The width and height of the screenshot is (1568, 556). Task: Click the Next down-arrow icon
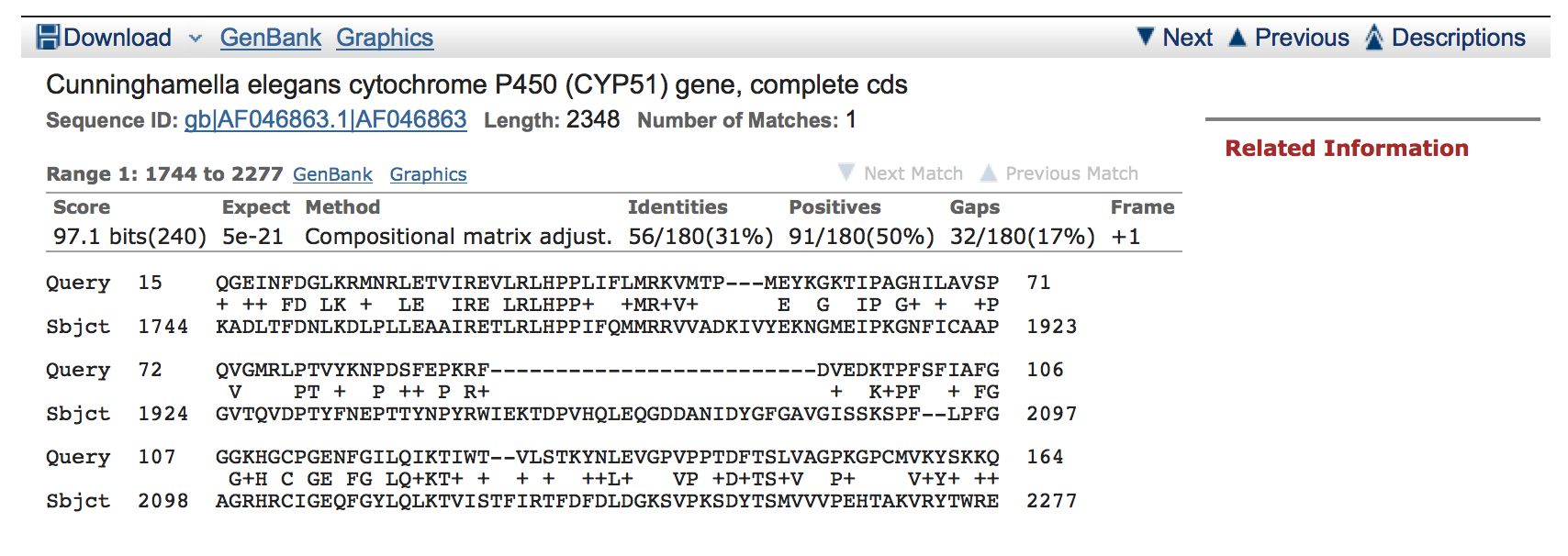1146,37
